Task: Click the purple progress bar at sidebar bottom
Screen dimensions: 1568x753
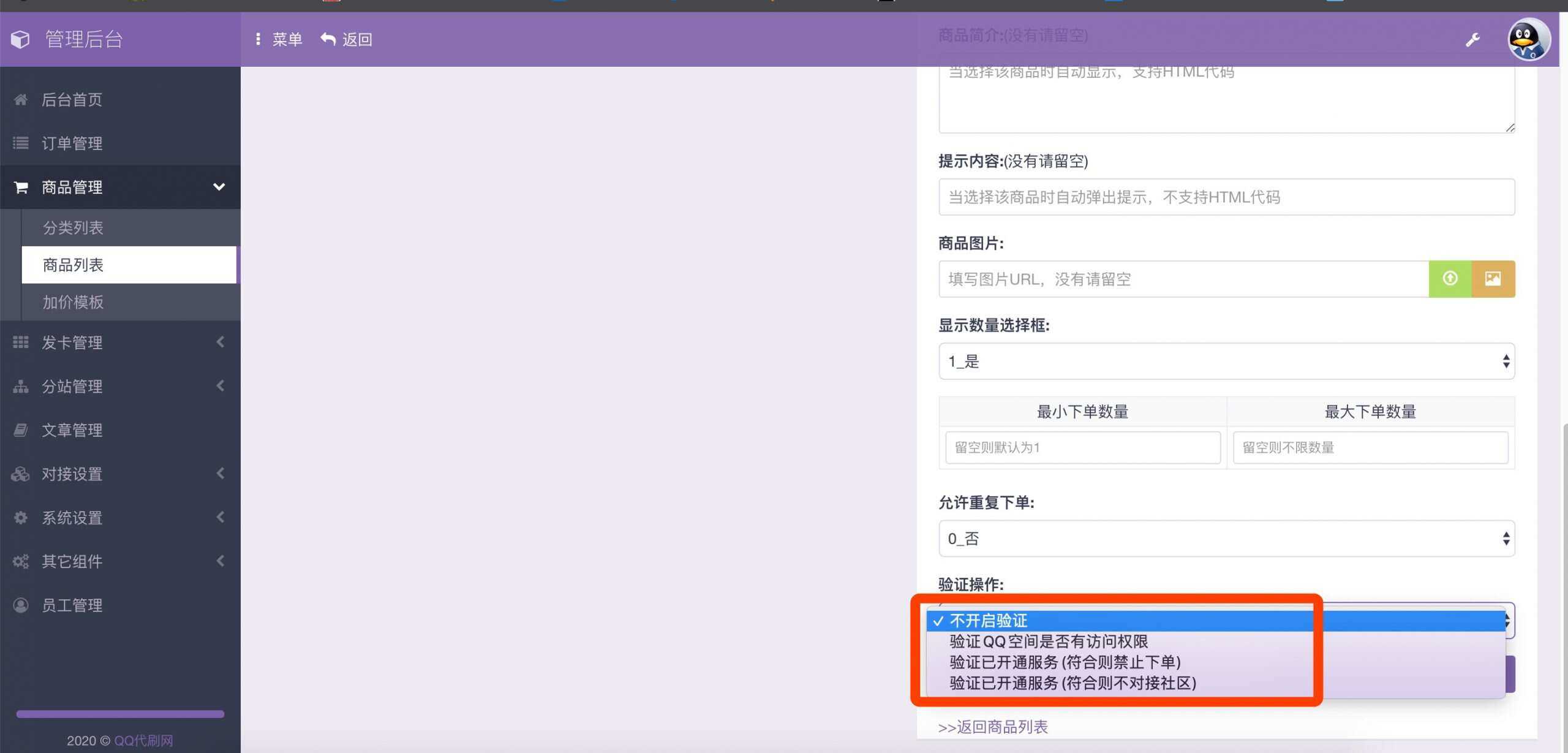Action: (120, 714)
